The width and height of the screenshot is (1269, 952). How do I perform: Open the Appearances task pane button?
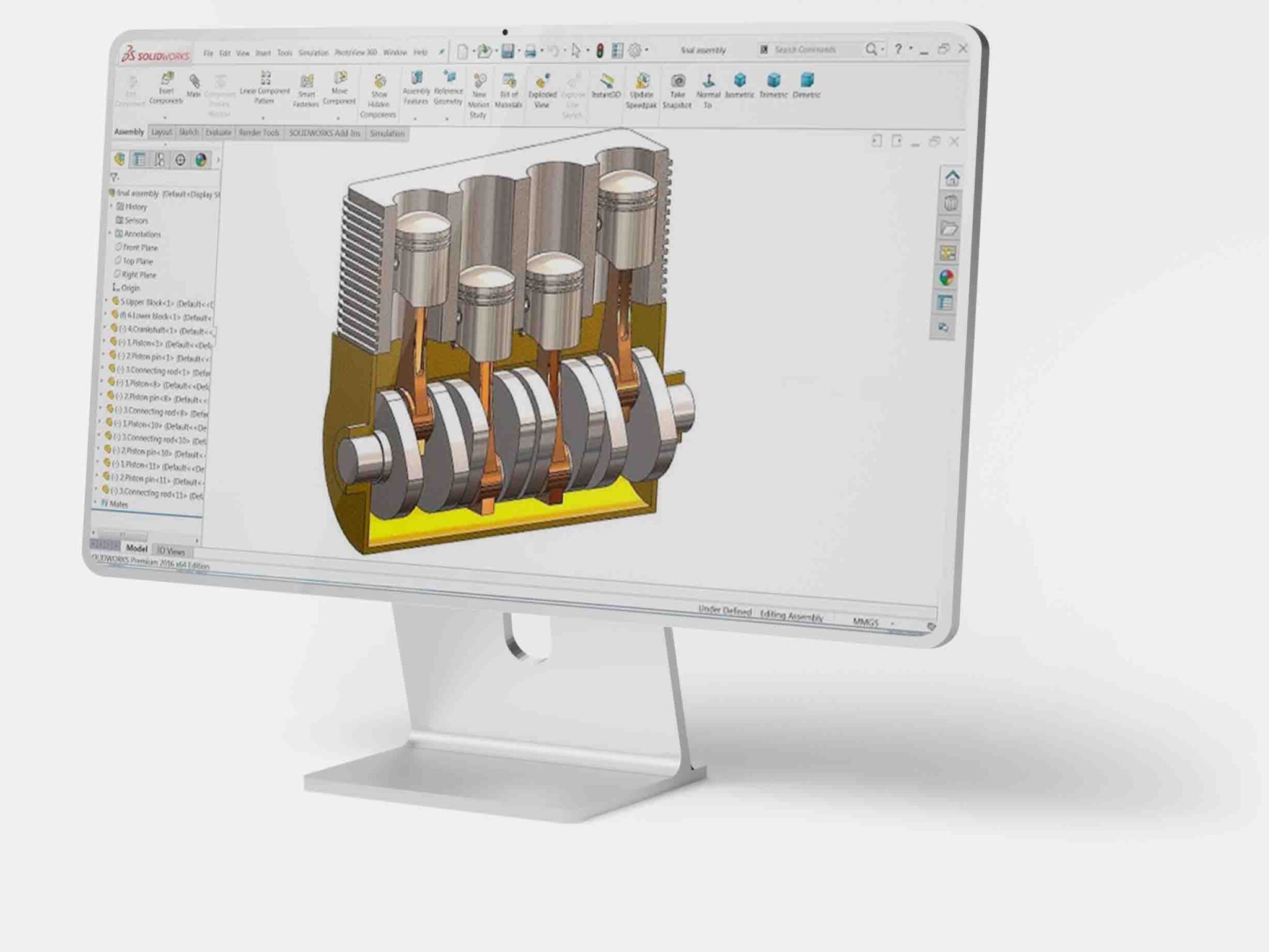(x=947, y=277)
